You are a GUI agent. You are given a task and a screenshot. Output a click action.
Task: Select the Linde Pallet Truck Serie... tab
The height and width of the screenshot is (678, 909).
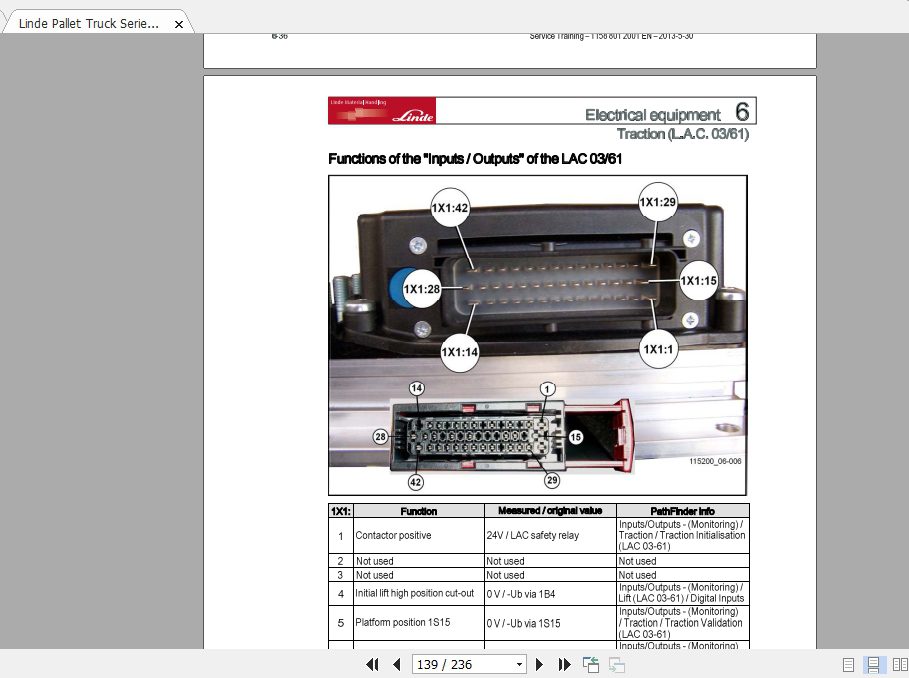pos(89,24)
